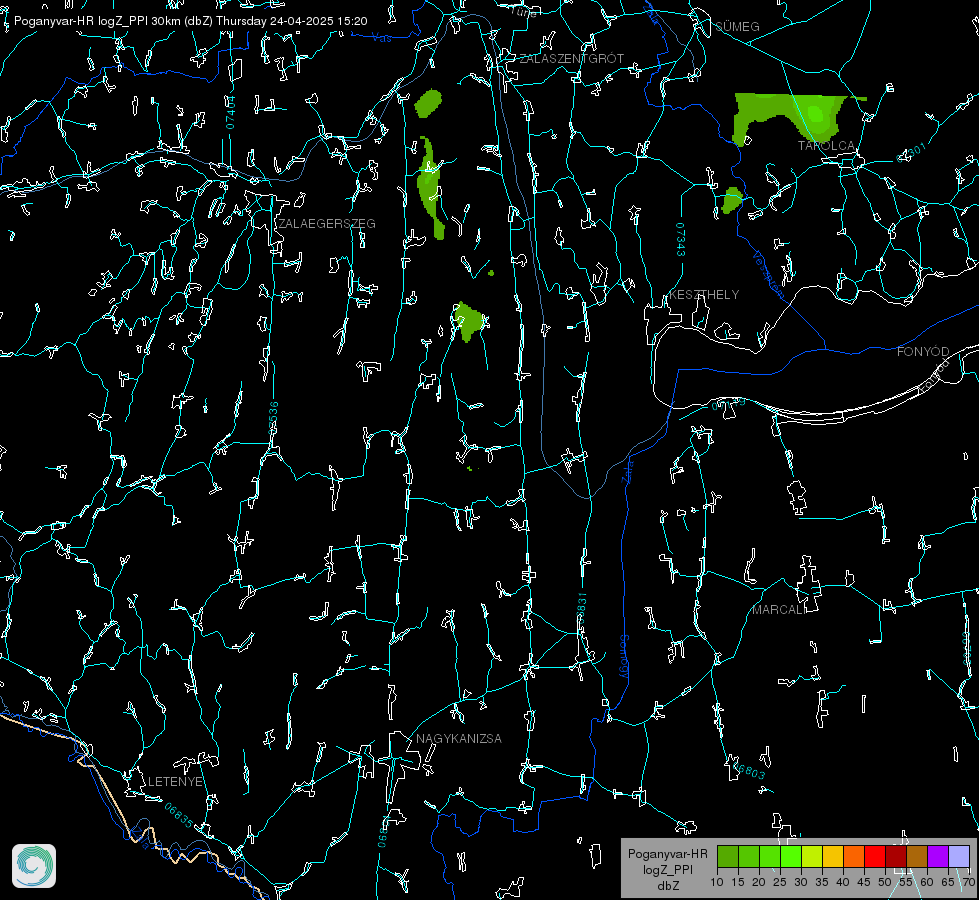Click the logZ_PPI legend text
The image size is (979, 900).
[x=667, y=869]
